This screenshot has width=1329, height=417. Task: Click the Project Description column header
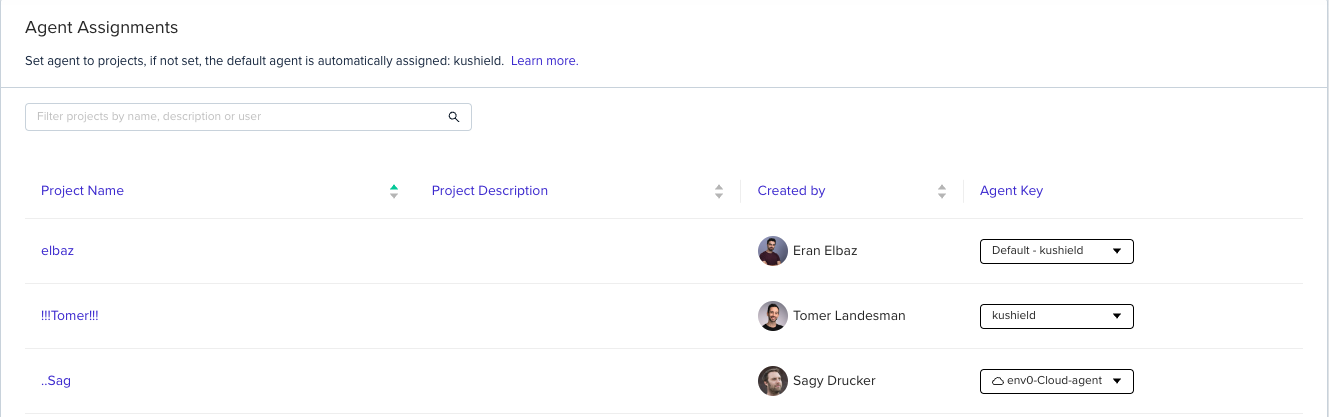pyautogui.click(x=489, y=191)
